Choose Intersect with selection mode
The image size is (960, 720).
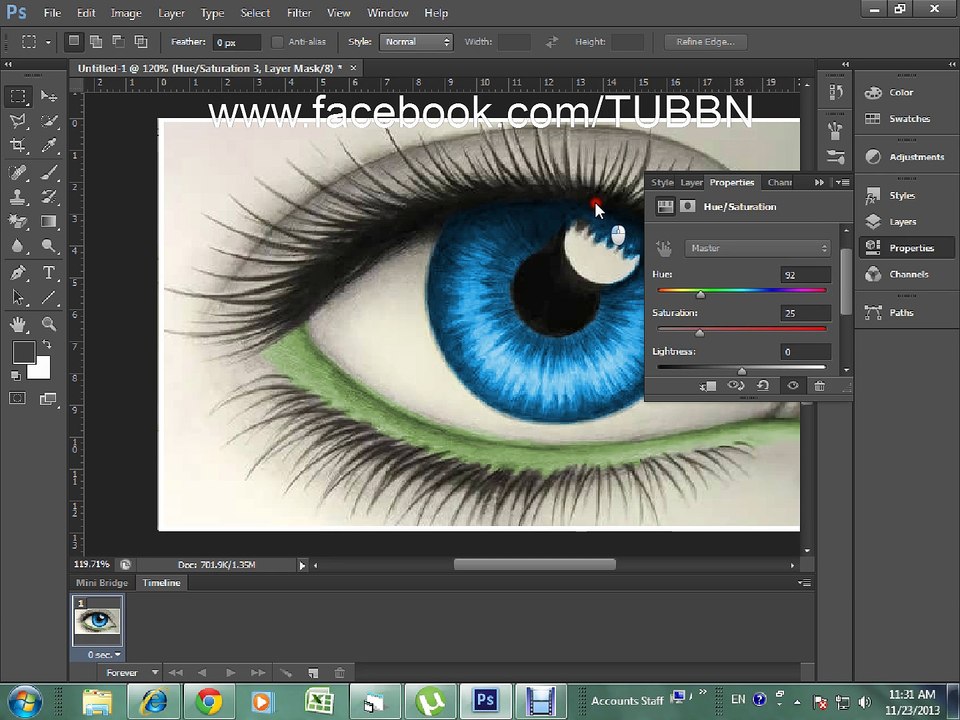tap(141, 41)
